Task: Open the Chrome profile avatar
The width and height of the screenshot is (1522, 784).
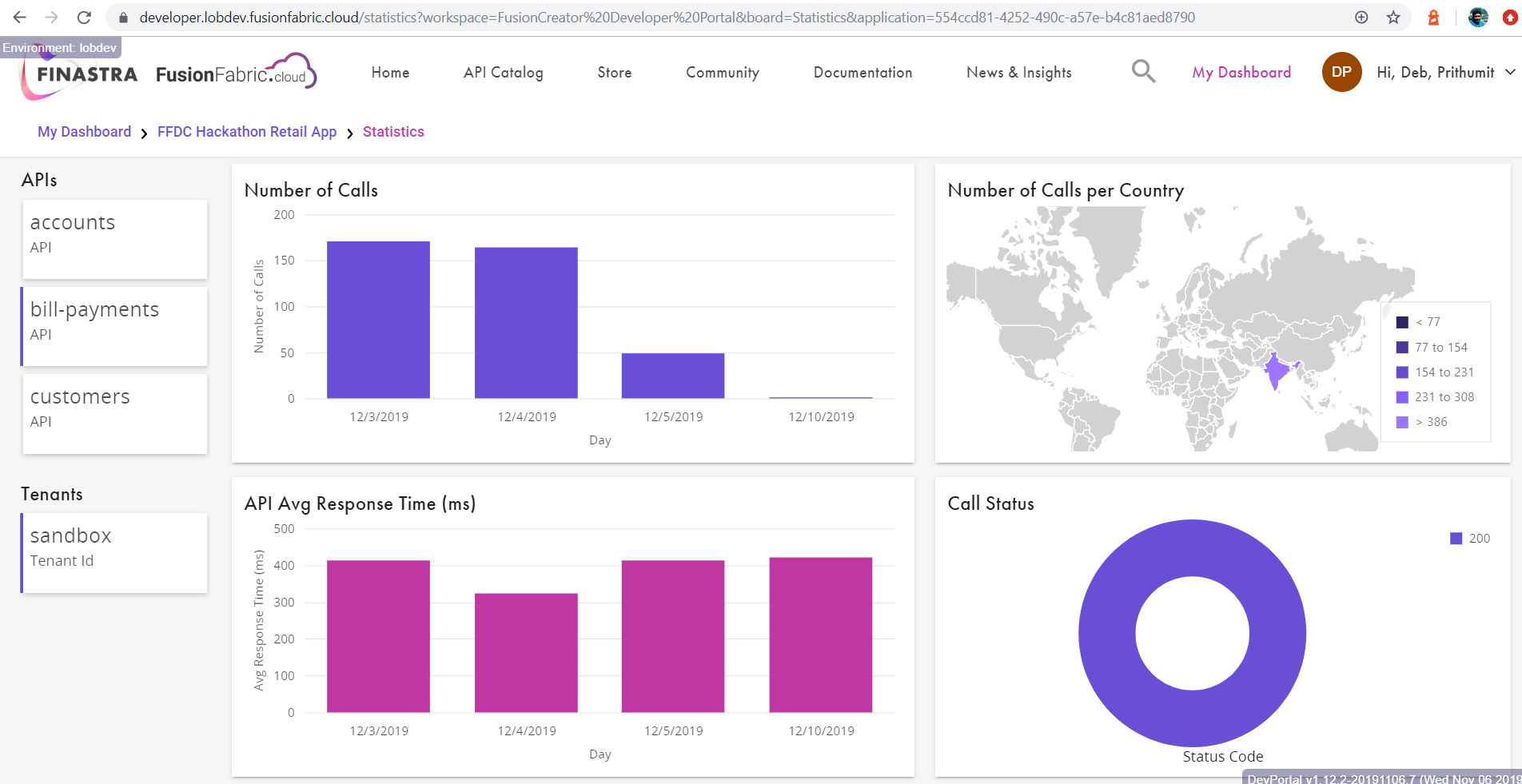Action: point(1478,18)
